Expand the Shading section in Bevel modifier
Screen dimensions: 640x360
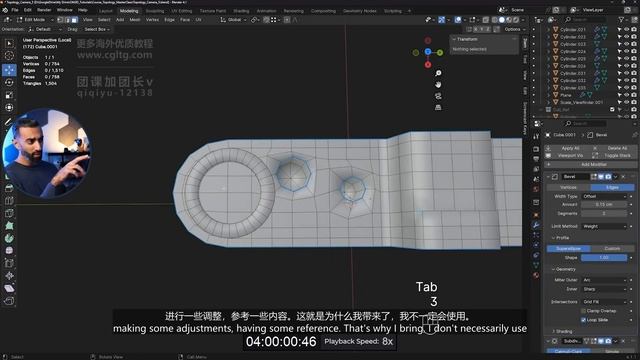point(562,331)
